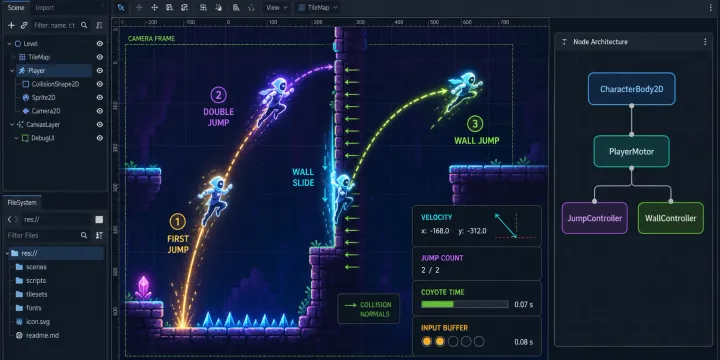Activate the Select mode tool in toolbar

(121, 7)
